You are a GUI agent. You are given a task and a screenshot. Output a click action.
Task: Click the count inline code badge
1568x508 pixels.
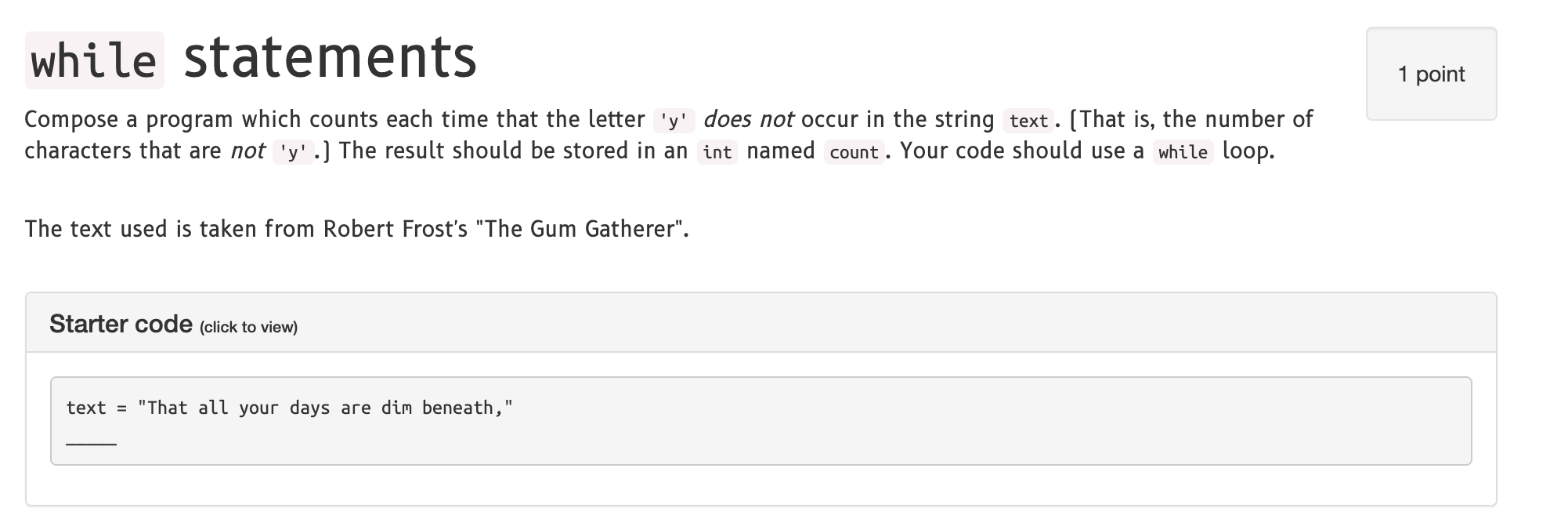pos(854,151)
